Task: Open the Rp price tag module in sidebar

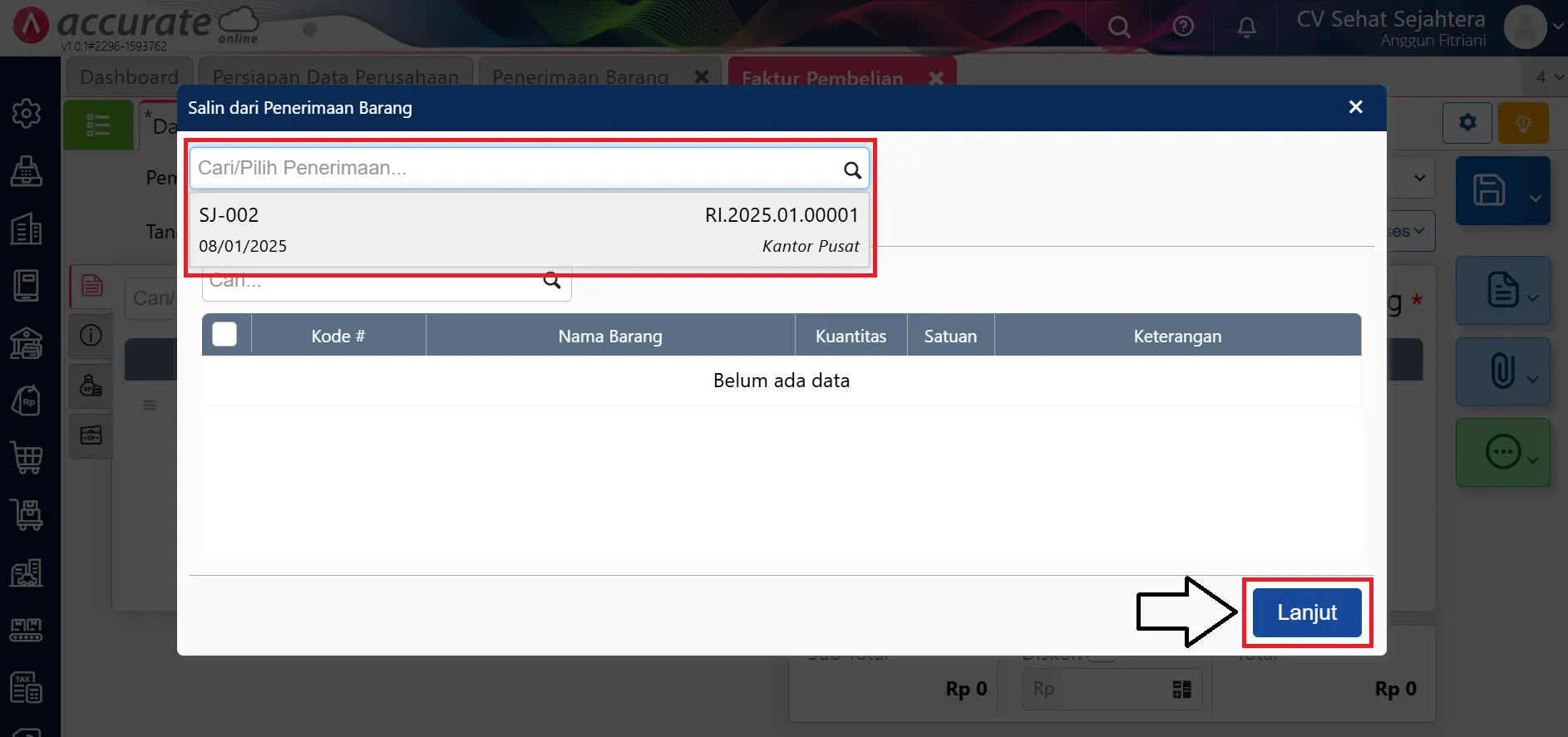Action: (27, 400)
